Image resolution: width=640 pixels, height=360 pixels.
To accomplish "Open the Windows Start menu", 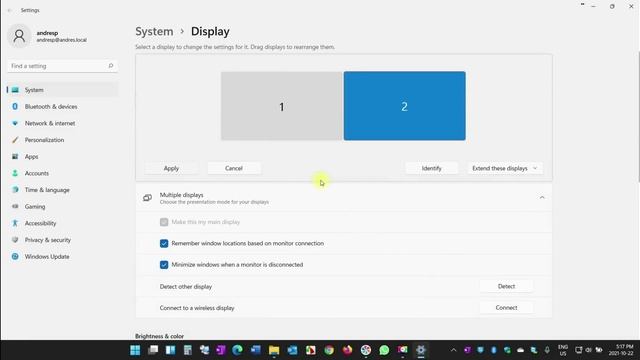I will (x=135, y=350).
